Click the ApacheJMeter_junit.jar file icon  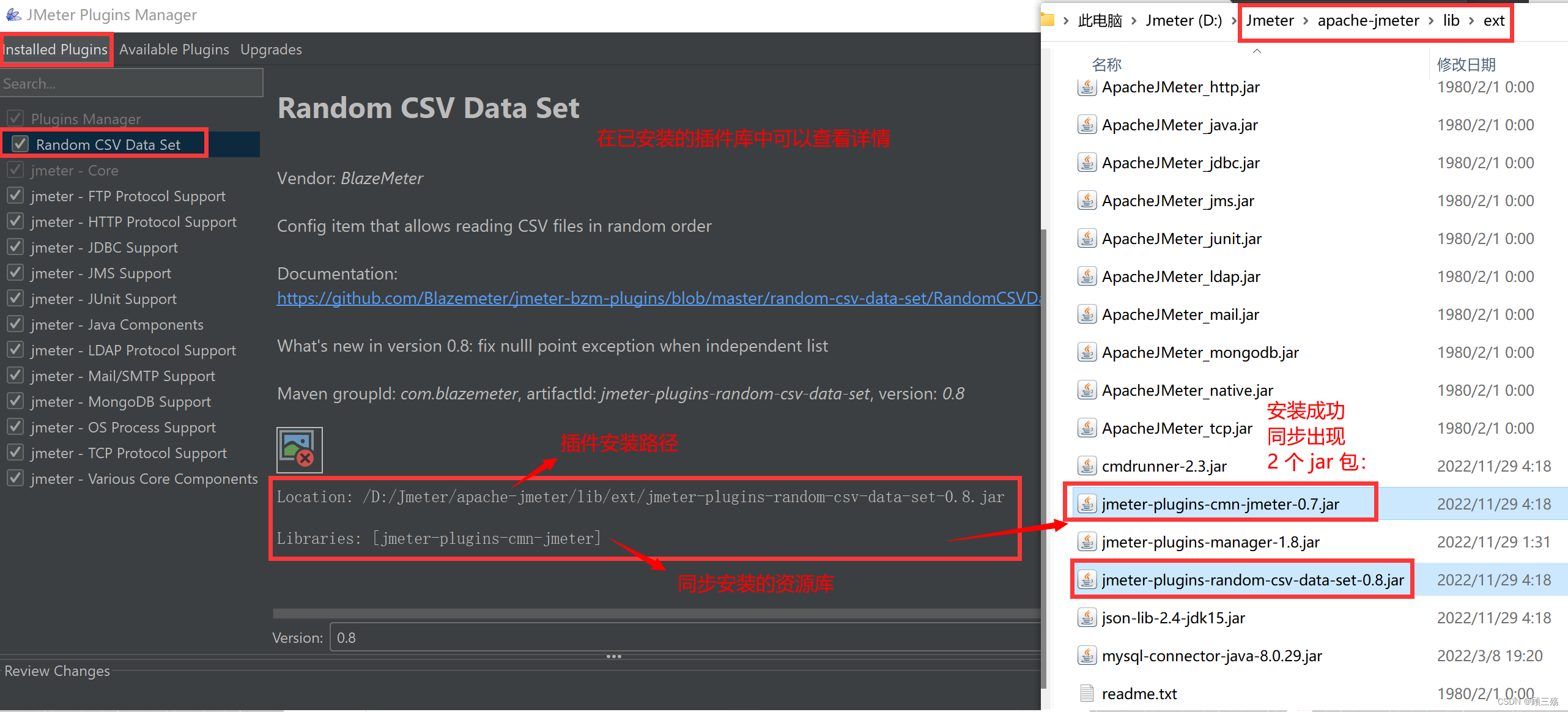1087,239
